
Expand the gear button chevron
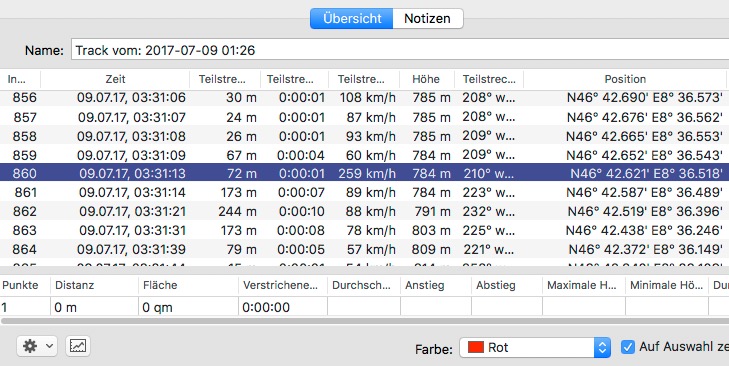(x=49, y=346)
